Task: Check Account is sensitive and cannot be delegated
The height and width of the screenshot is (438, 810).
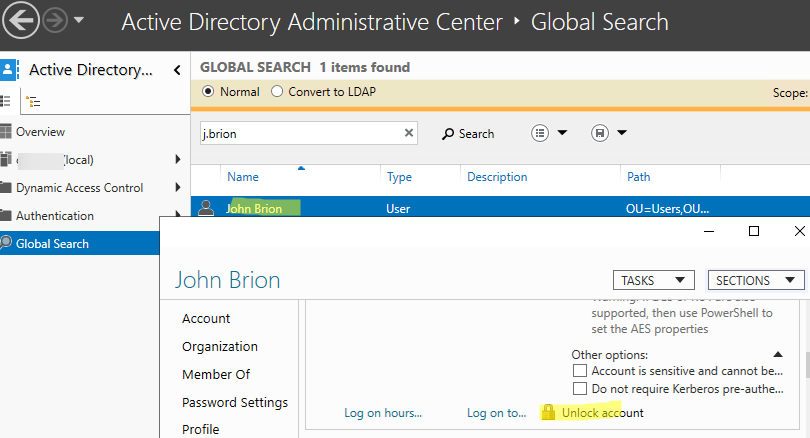Action: pyautogui.click(x=580, y=371)
